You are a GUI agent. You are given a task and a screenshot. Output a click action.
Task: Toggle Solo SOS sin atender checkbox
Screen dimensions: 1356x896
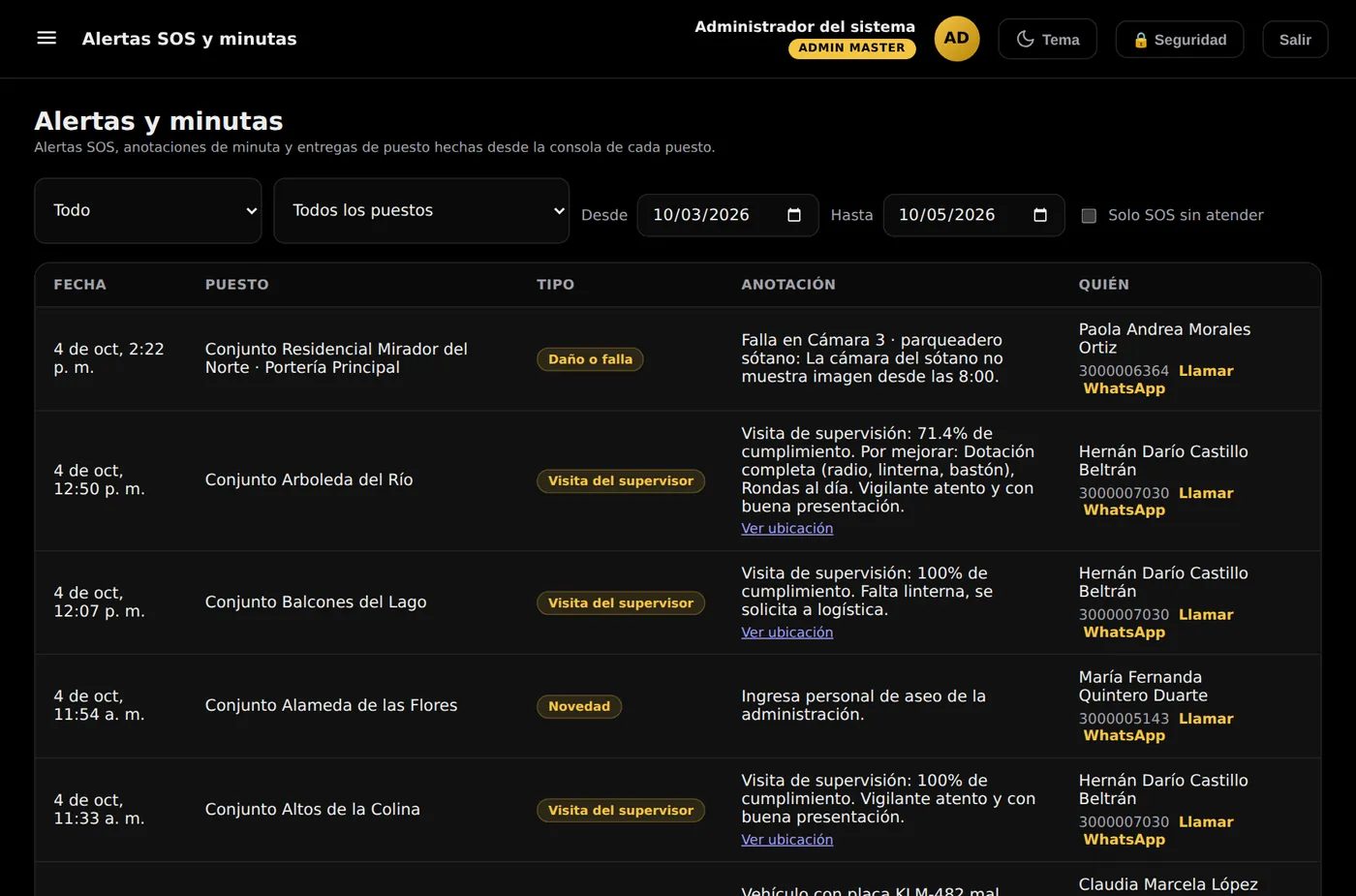[1089, 216]
